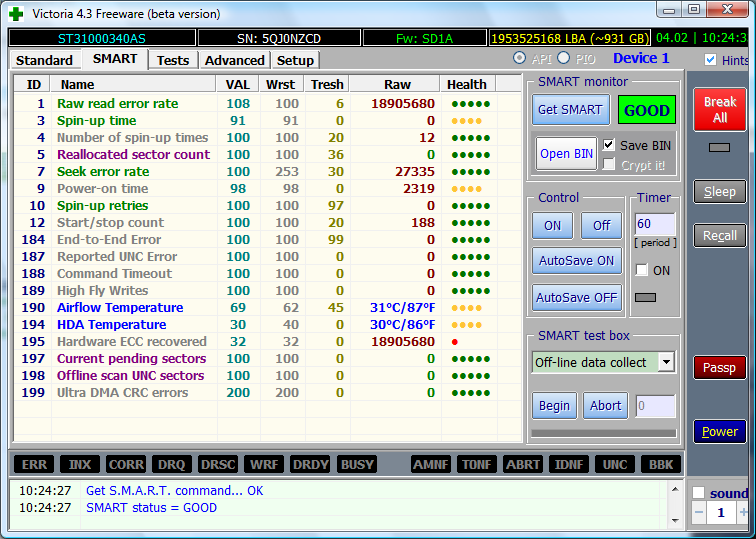Click the Passp button

click(720, 368)
